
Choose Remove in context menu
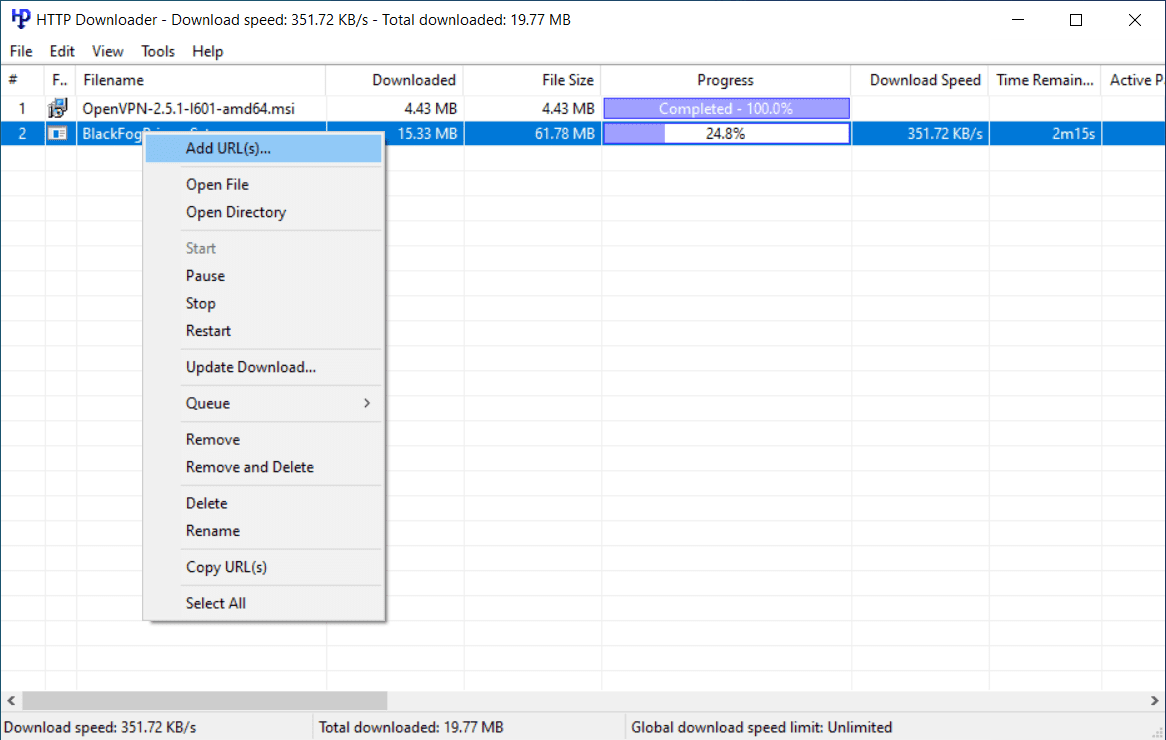(x=264, y=440)
